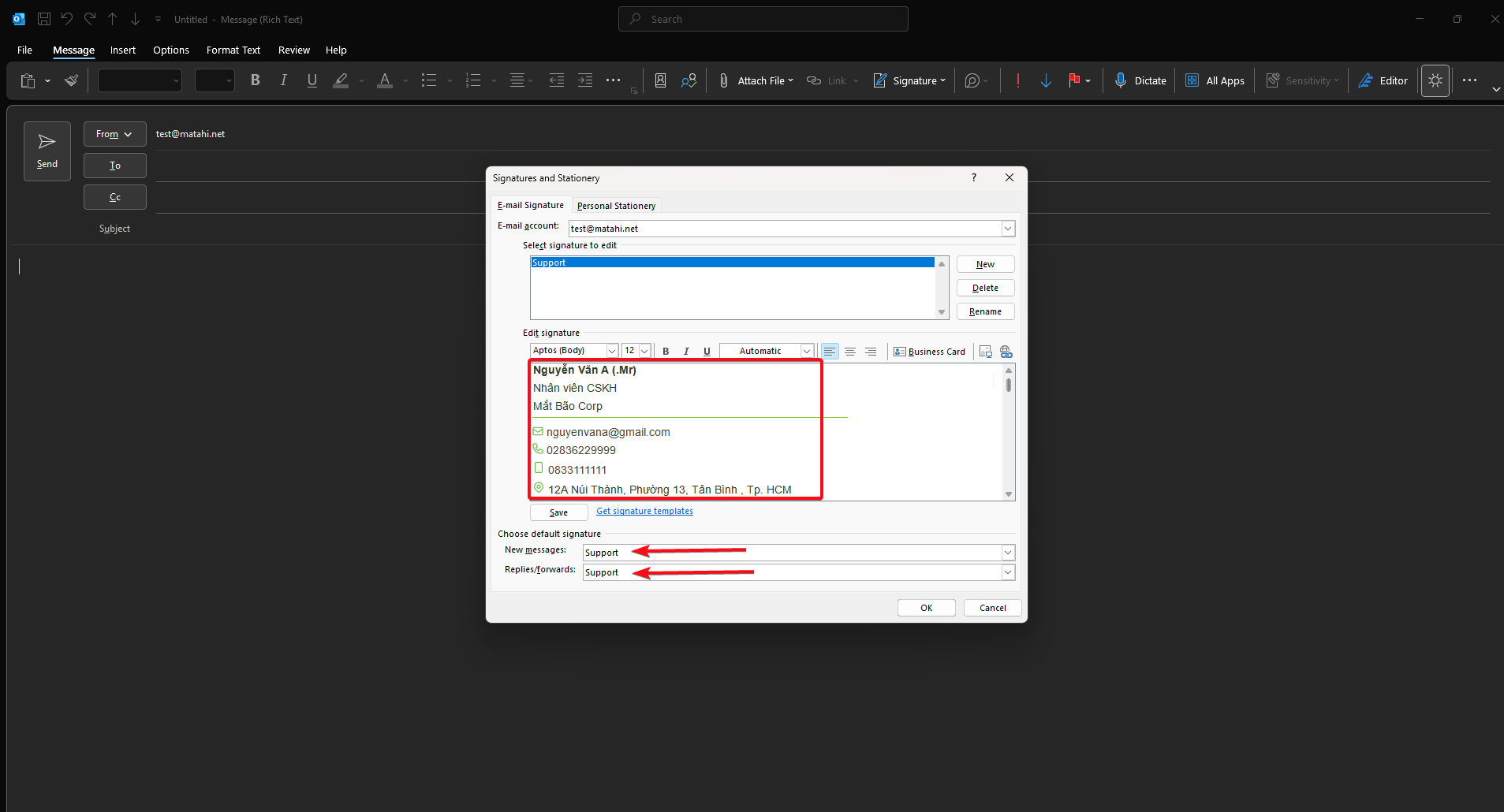The width and height of the screenshot is (1504, 812).
Task: Open the Format Text ribbon tab
Action: click(x=233, y=50)
